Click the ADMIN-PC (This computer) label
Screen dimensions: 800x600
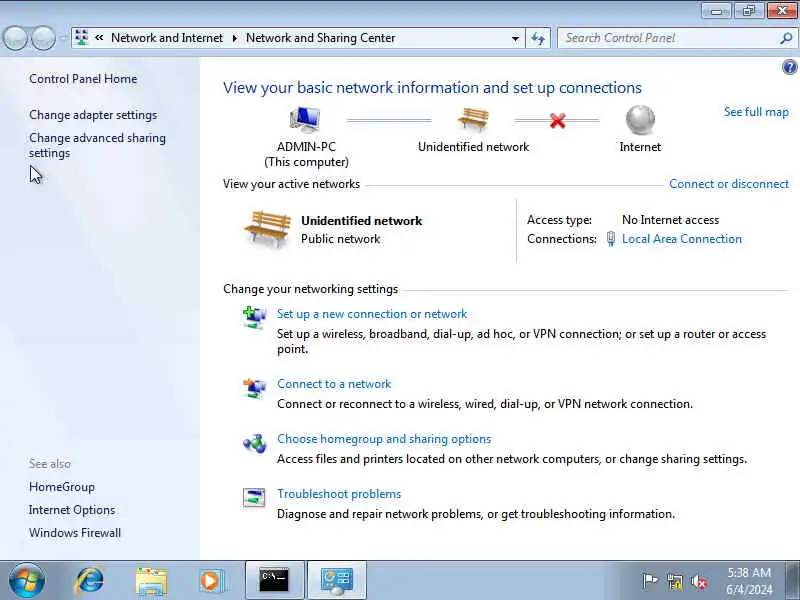tap(306, 154)
